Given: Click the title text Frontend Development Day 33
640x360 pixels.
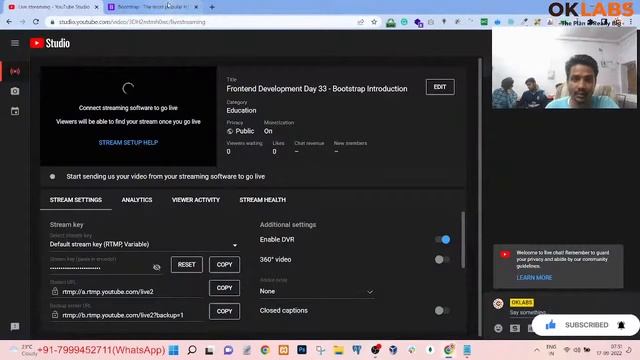Looking at the screenshot, I should pos(317,89).
